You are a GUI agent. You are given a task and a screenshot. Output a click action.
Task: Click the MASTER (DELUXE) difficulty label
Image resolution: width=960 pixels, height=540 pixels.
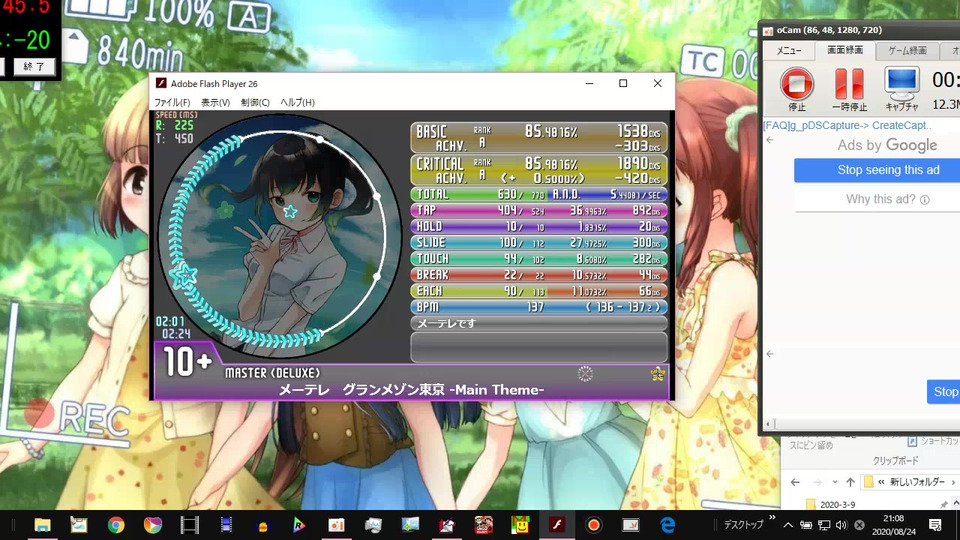pos(272,373)
